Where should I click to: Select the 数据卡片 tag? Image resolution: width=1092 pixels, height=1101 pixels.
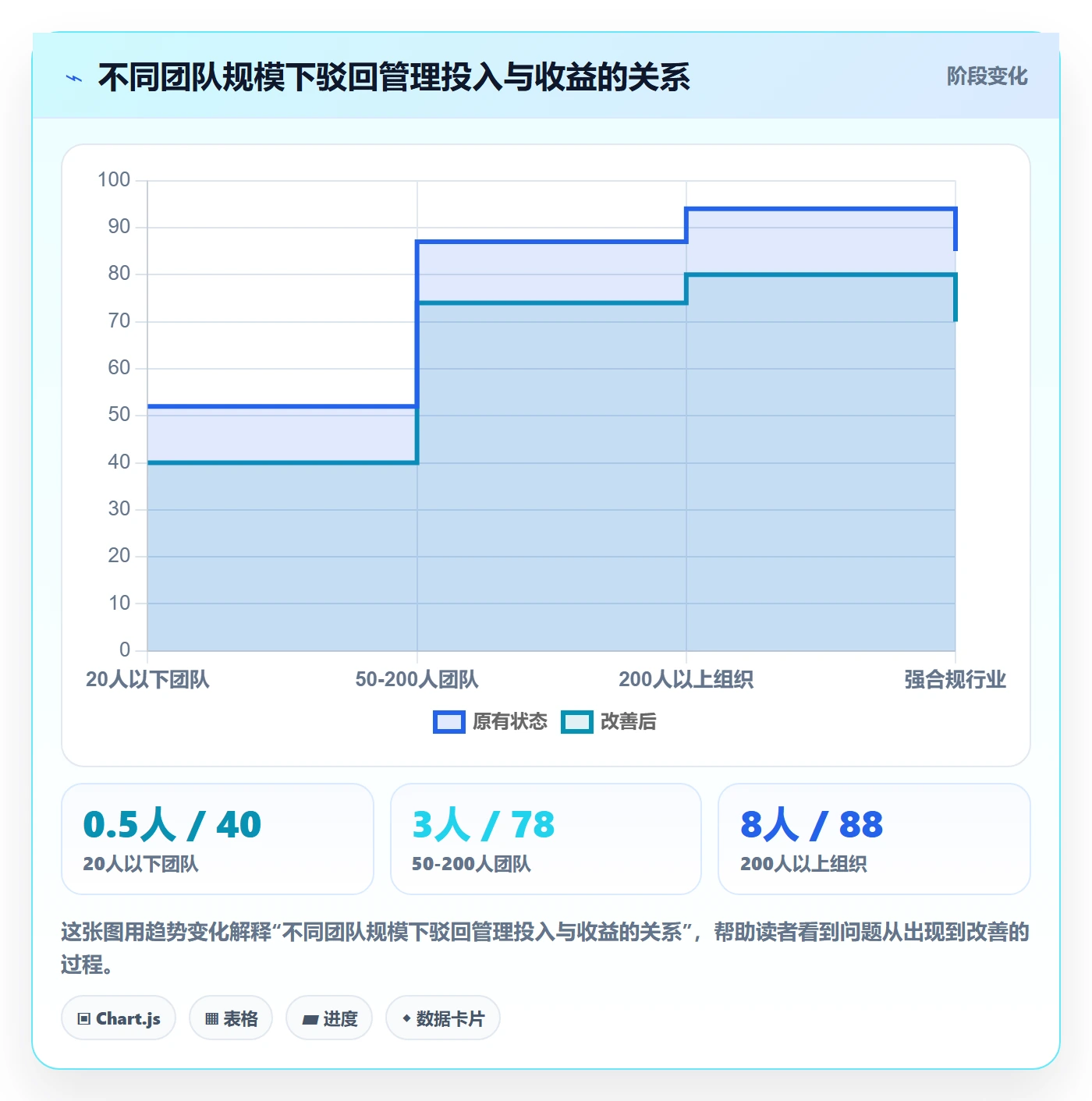[x=443, y=1018]
